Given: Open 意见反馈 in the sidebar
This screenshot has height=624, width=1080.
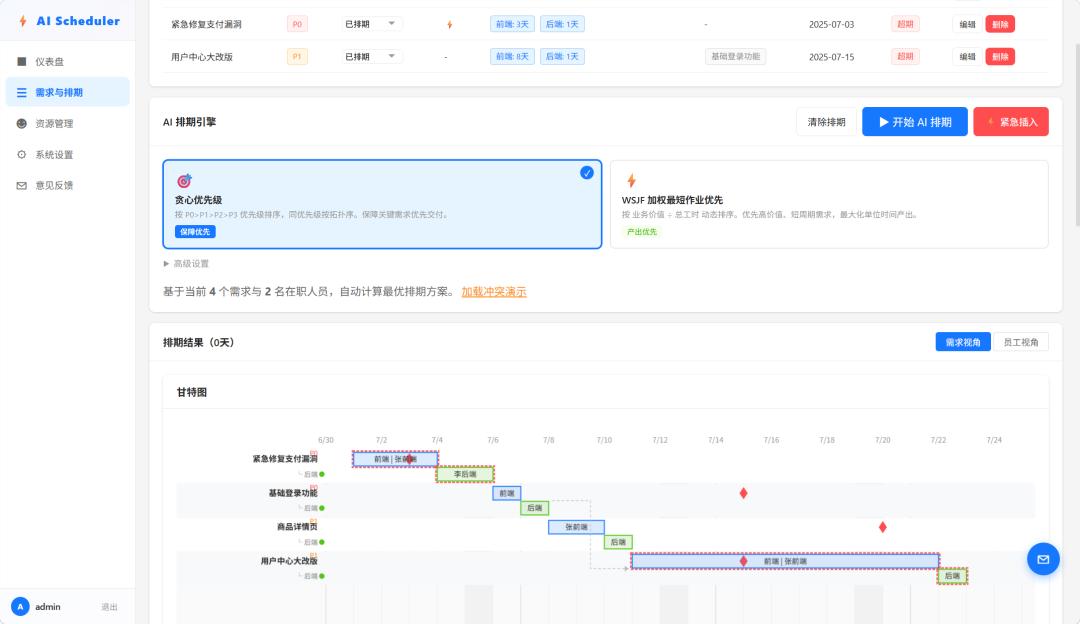Looking at the screenshot, I should point(68,185).
